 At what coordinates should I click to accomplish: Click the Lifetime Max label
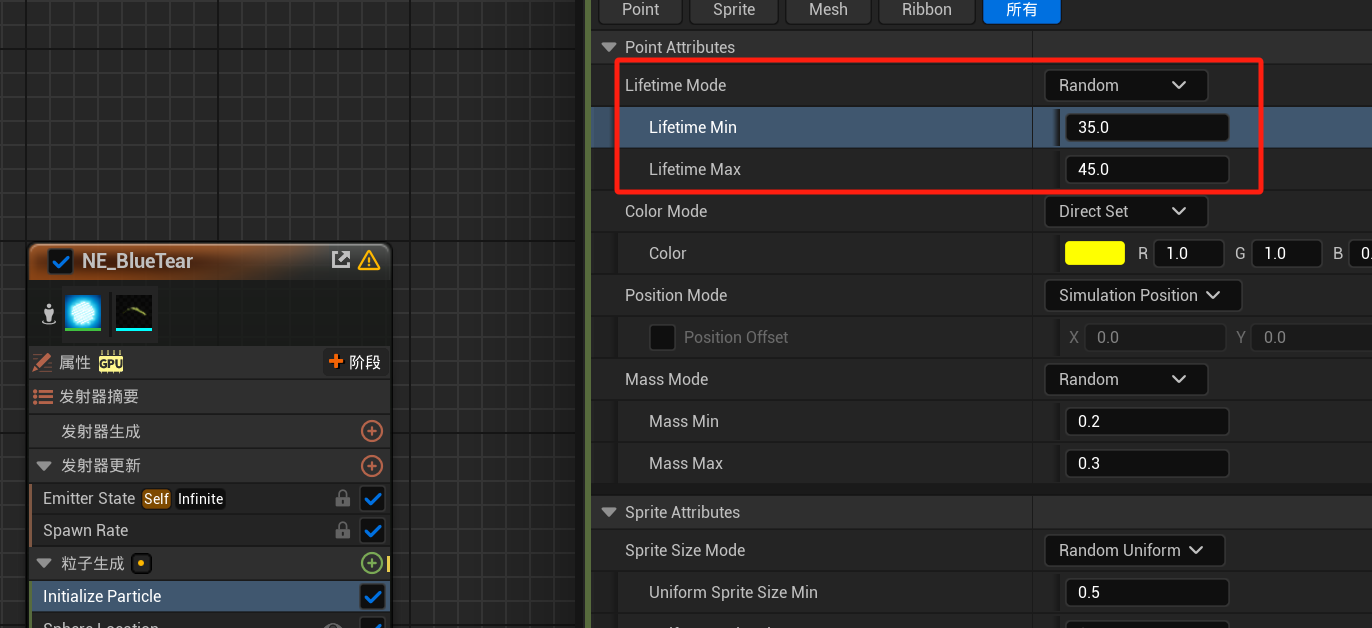695,169
